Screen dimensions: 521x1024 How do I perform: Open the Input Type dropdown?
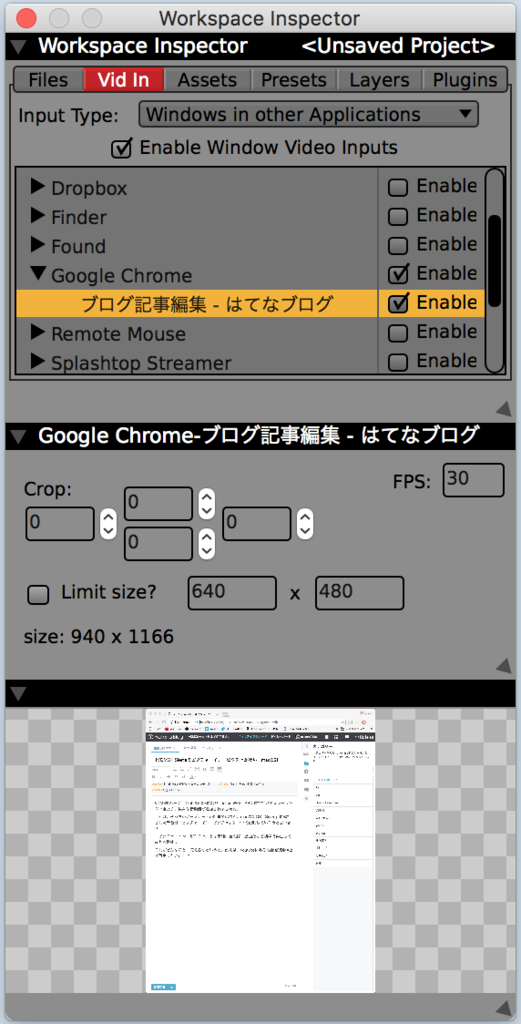coord(309,115)
